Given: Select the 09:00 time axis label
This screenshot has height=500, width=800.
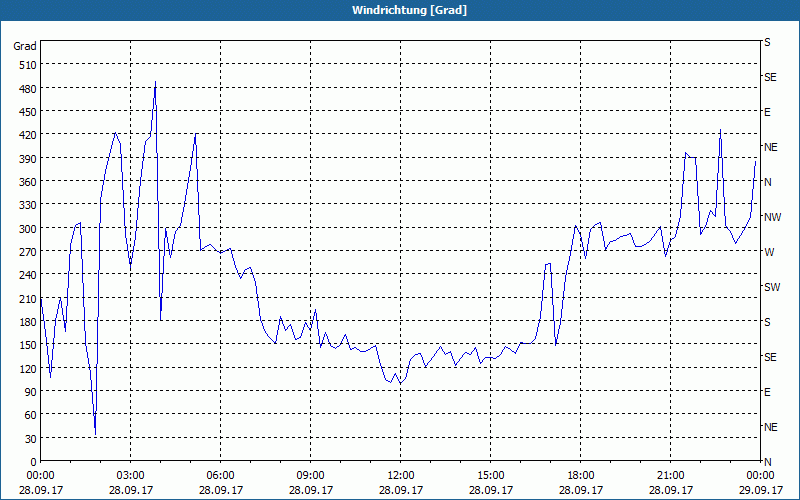Looking at the screenshot, I should (310, 476).
